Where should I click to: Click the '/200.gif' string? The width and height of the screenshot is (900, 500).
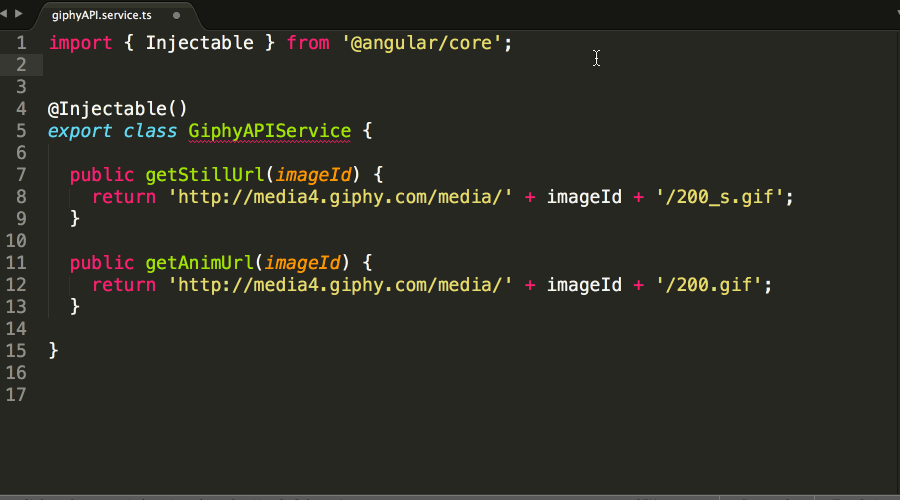(709, 285)
